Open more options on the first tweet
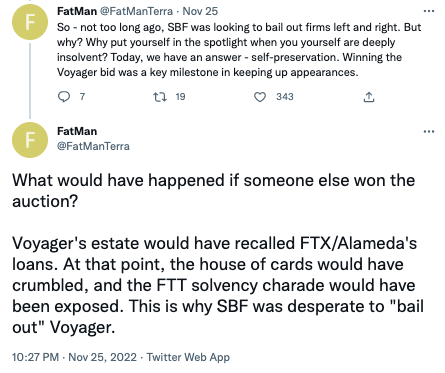Image resolution: width=445 pixels, height=373 pixels. (429, 11)
